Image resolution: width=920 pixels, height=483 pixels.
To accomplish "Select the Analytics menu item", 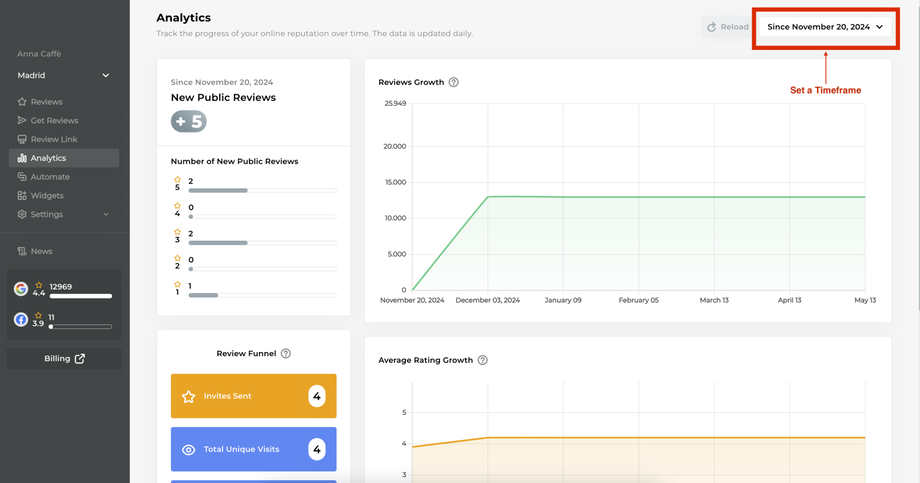I will (64, 158).
